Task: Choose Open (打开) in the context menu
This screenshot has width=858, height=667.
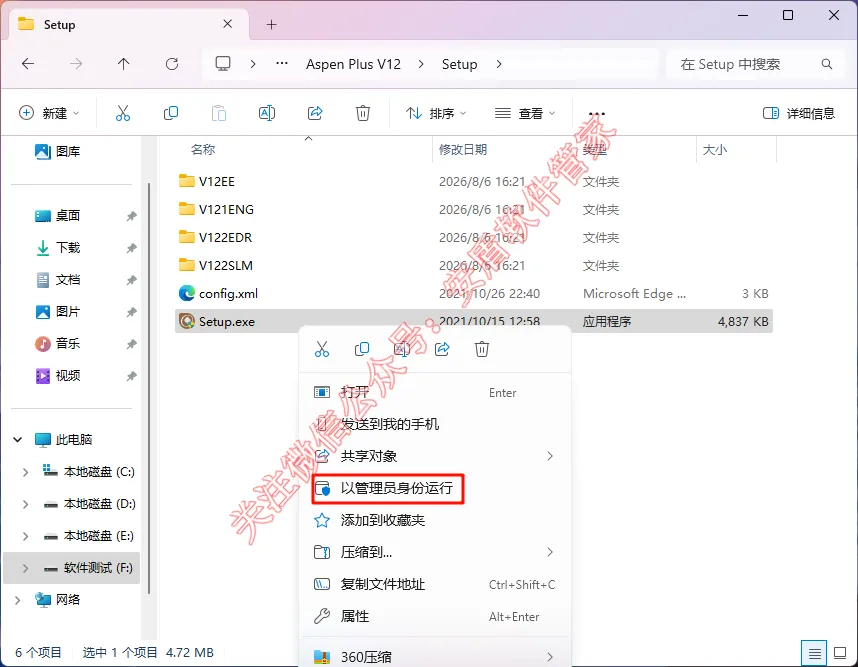Action: coord(435,392)
